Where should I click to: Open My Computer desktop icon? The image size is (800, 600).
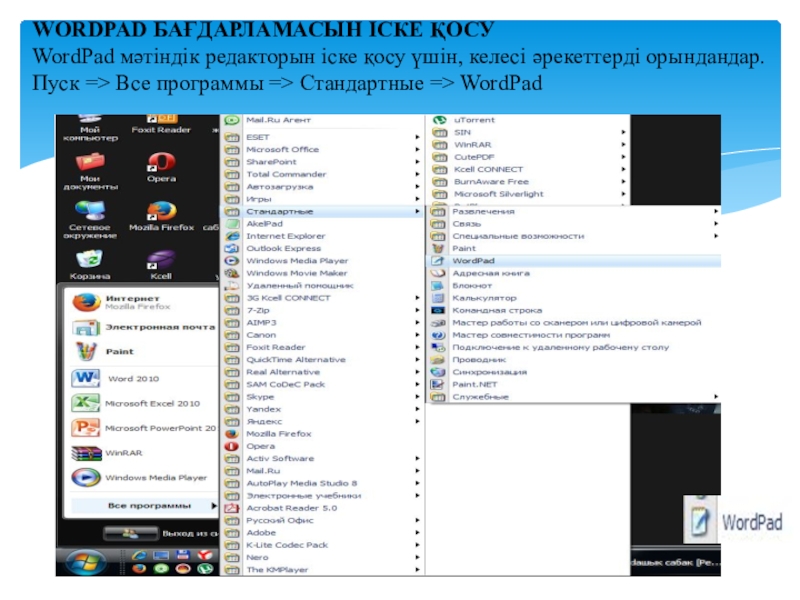(x=90, y=128)
